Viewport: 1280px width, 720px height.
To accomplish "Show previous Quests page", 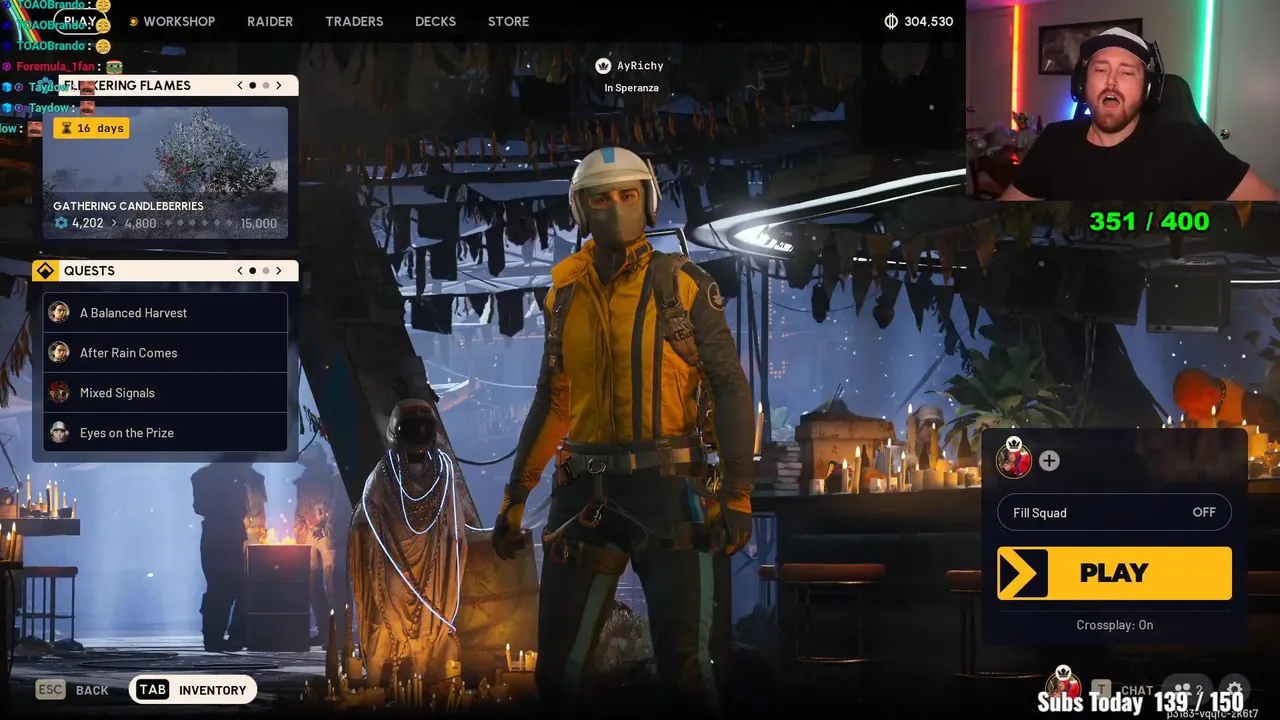I will coord(240,271).
